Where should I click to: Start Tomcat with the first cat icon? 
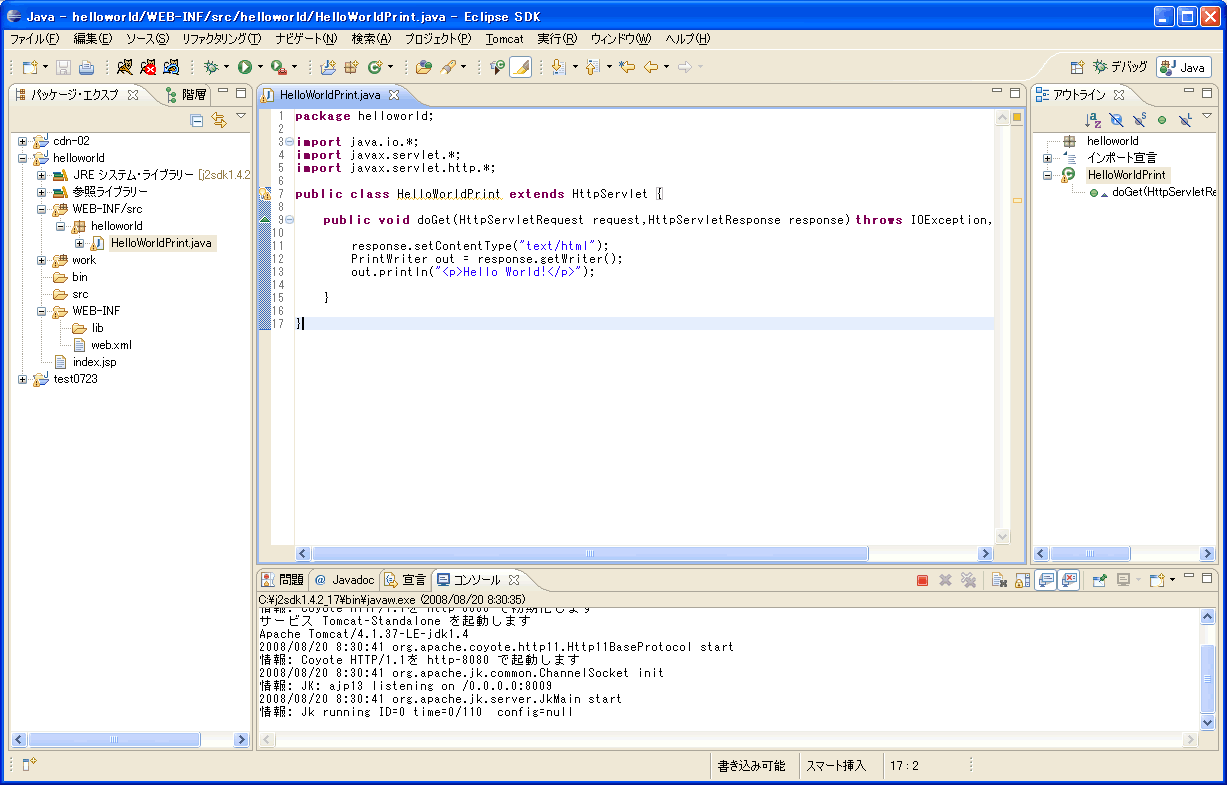click(125, 67)
